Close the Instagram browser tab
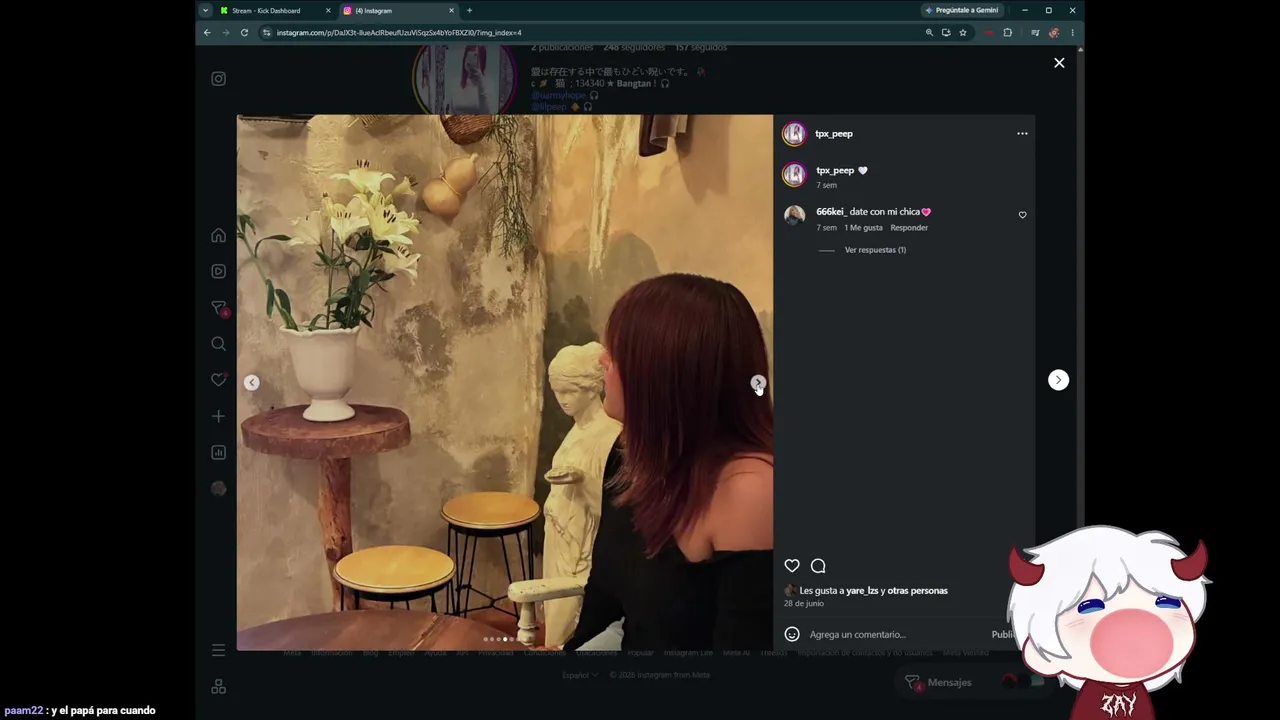The width and height of the screenshot is (1280, 720). pyautogui.click(x=451, y=11)
